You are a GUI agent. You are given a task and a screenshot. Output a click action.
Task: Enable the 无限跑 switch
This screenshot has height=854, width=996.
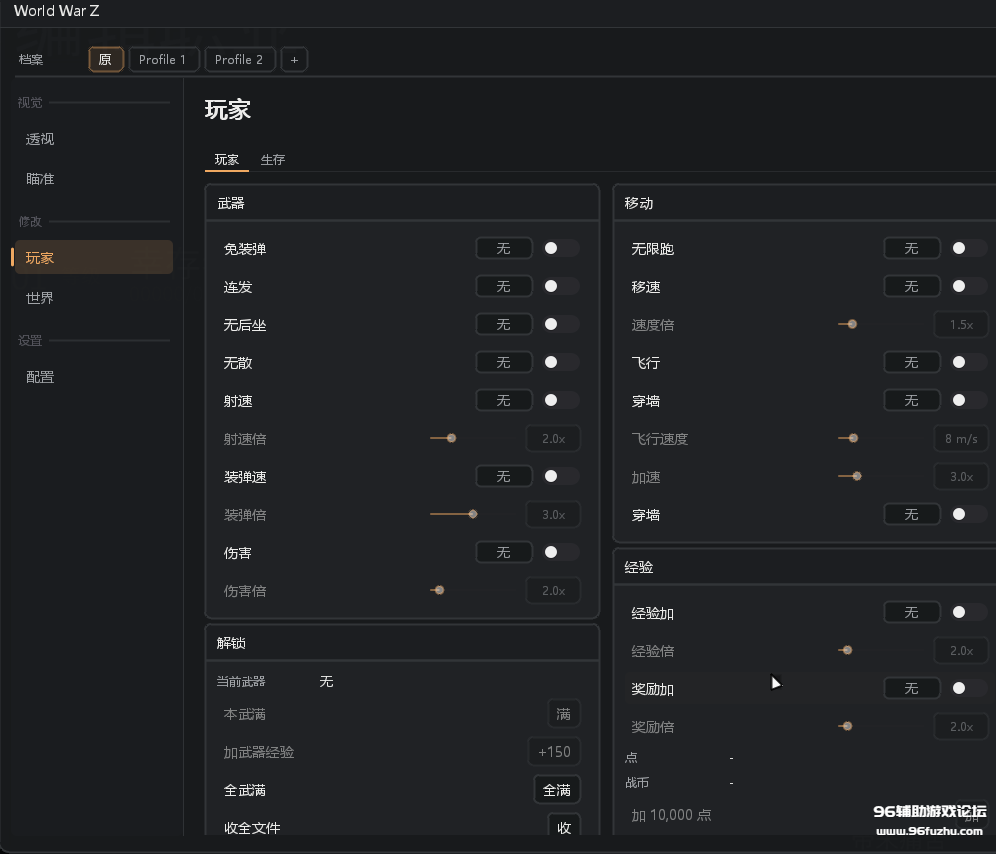(969, 248)
